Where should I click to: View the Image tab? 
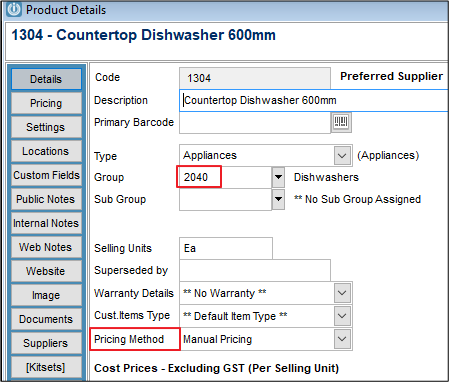click(x=46, y=295)
